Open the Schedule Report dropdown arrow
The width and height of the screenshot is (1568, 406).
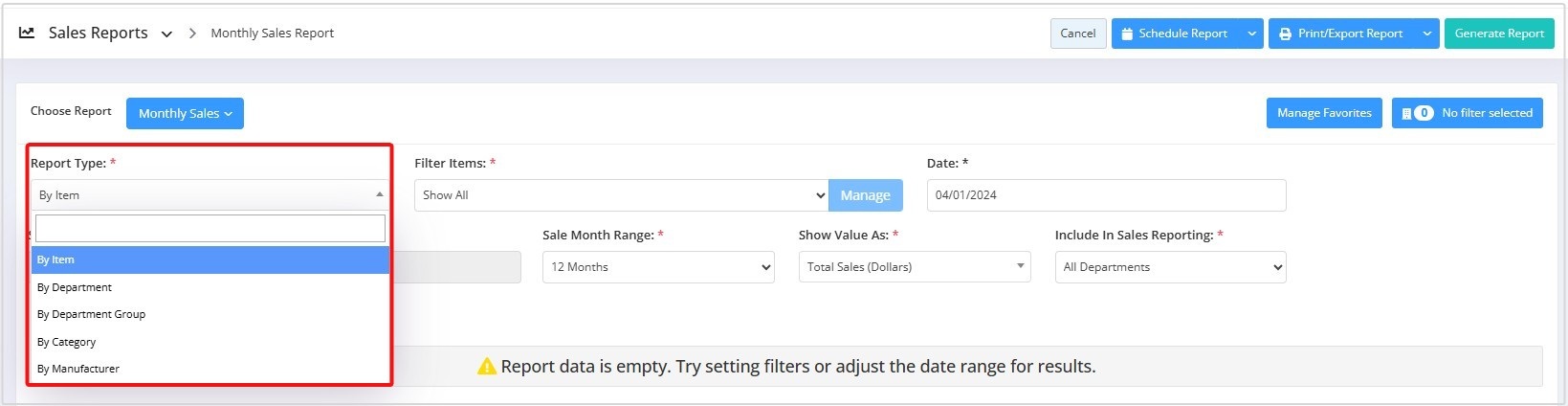1252,34
